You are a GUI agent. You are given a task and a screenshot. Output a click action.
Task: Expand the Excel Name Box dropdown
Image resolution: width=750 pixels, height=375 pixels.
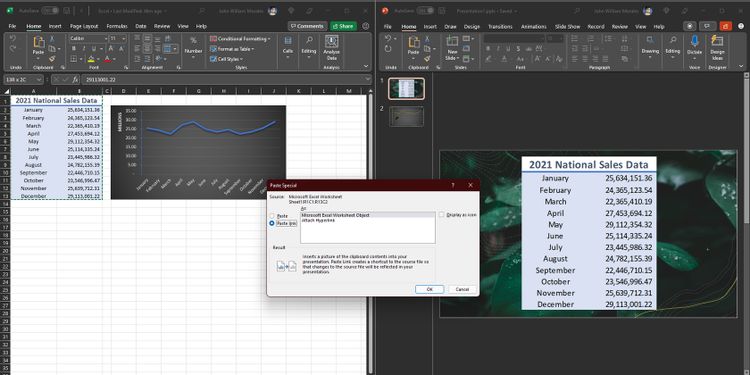click(39, 80)
